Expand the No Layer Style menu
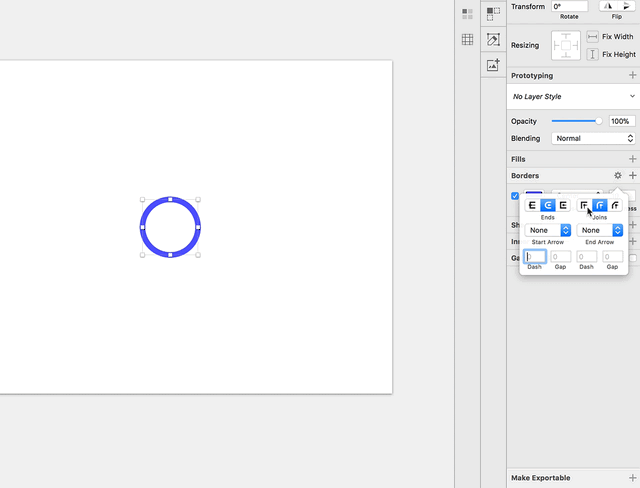This screenshot has width=640, height=488. click(573, 97)
